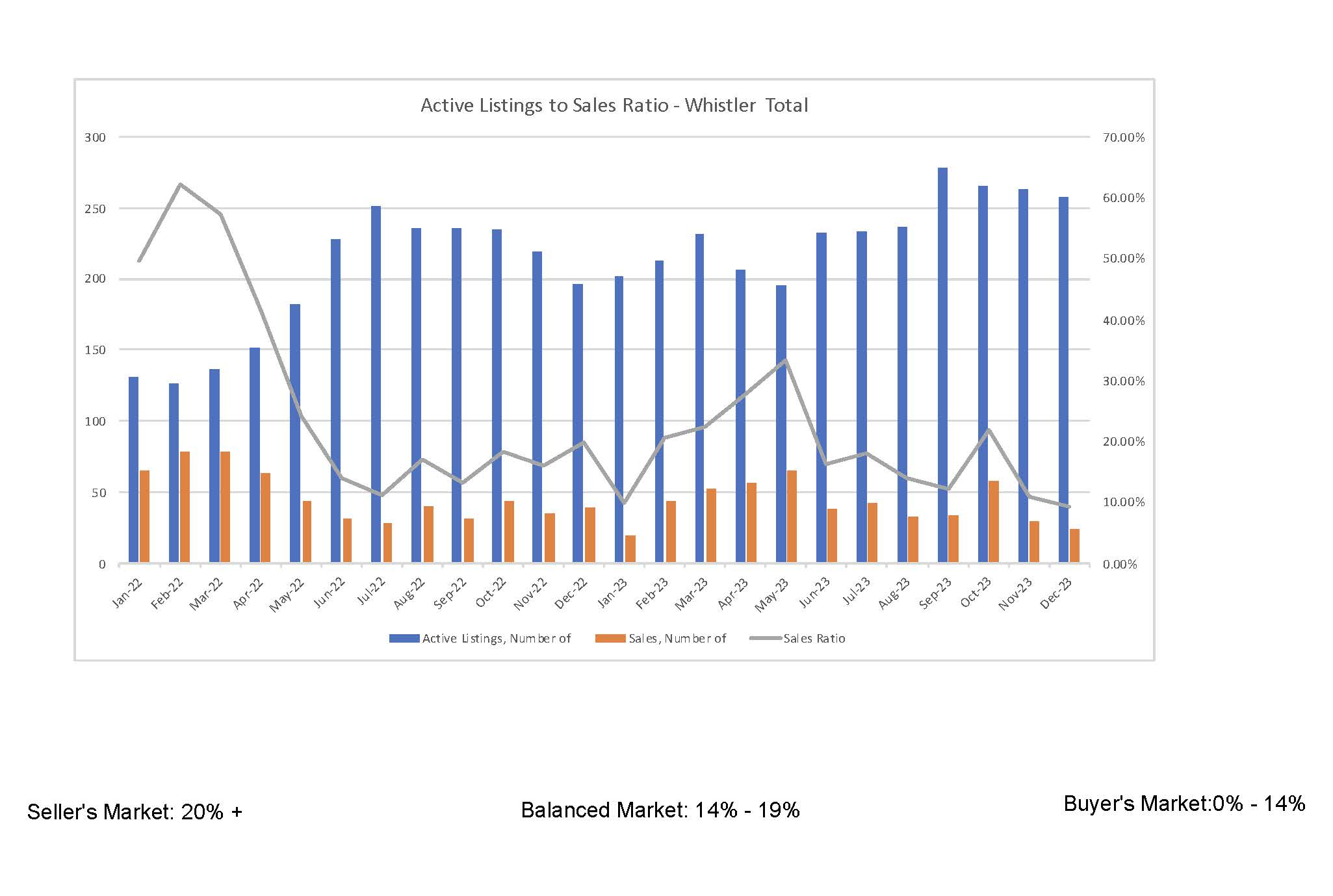Click the Mar-23 x-axis label
Viewport: 1333px width, 896px height.
click(x=692, y=593)
